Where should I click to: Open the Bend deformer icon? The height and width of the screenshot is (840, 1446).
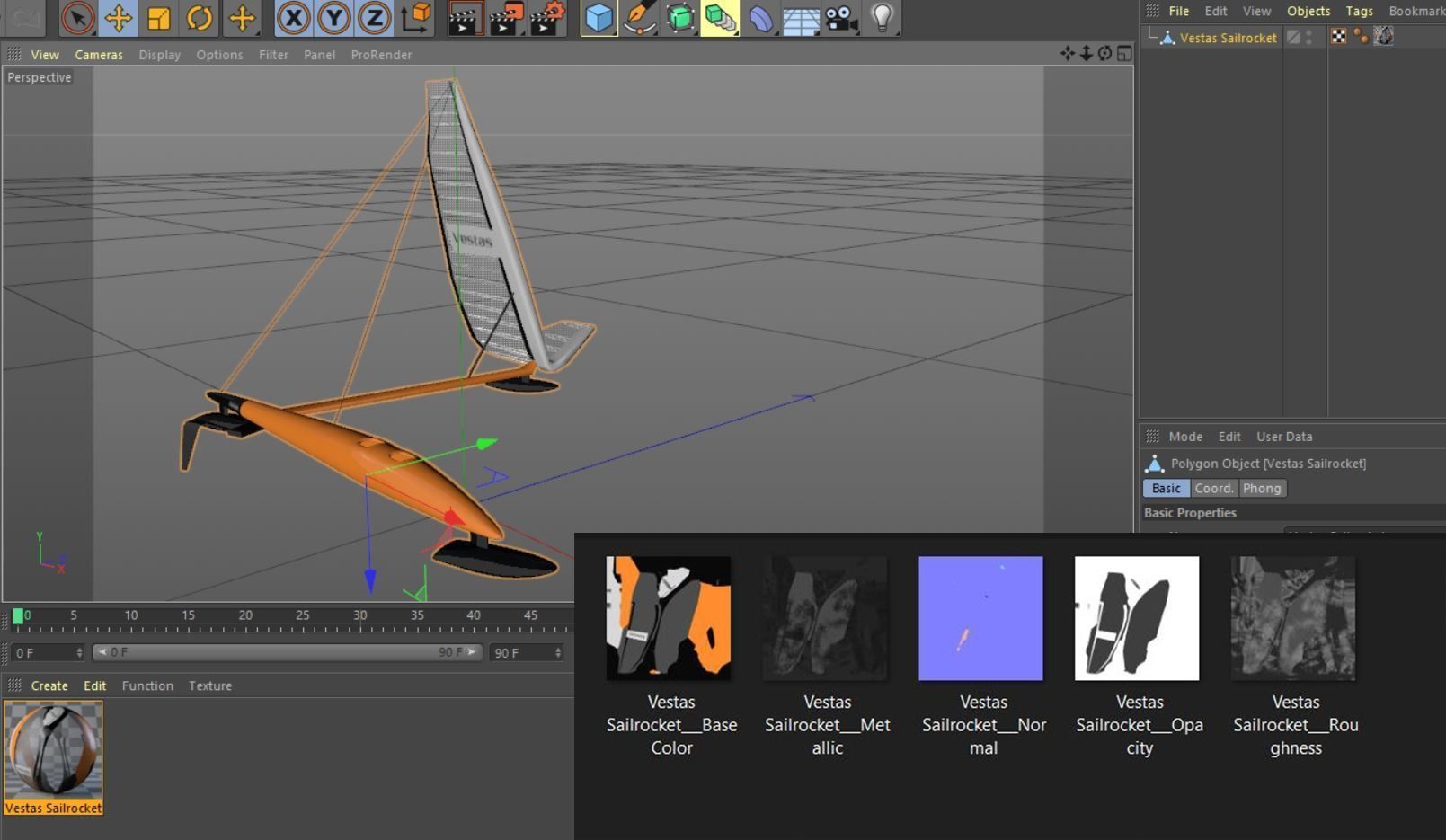760,17
